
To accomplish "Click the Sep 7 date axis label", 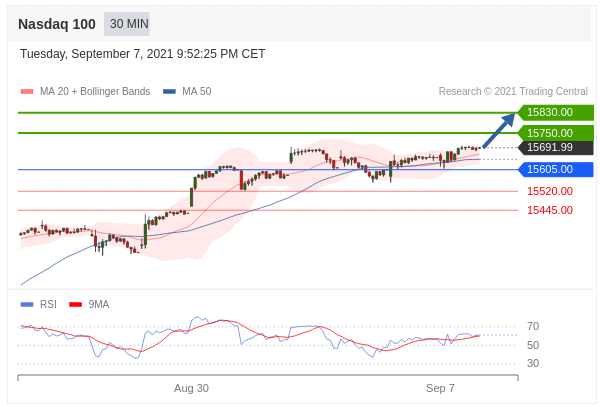I will tap(440, 388).
